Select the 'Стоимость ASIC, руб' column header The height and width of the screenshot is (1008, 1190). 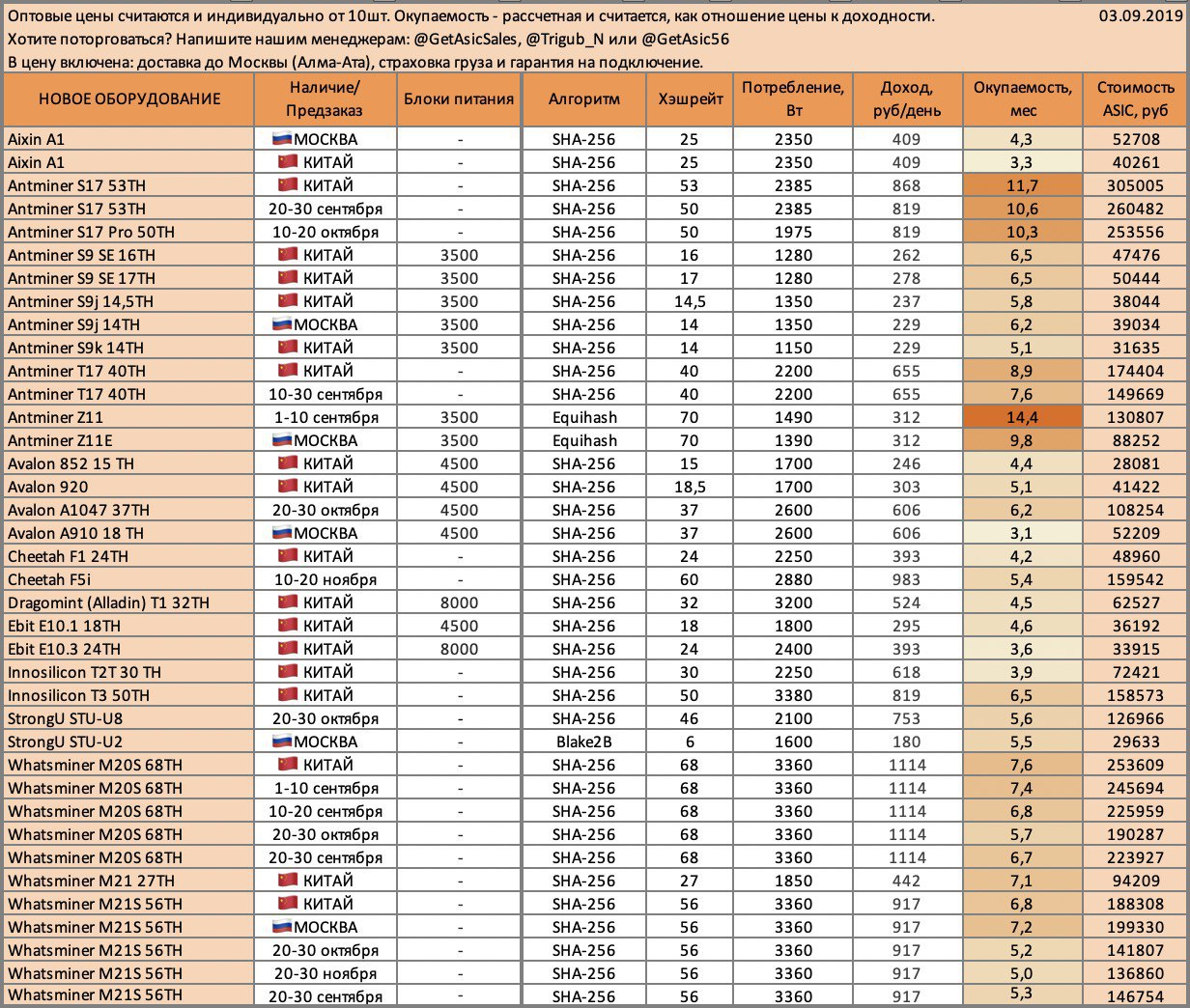pos(1135,99)
